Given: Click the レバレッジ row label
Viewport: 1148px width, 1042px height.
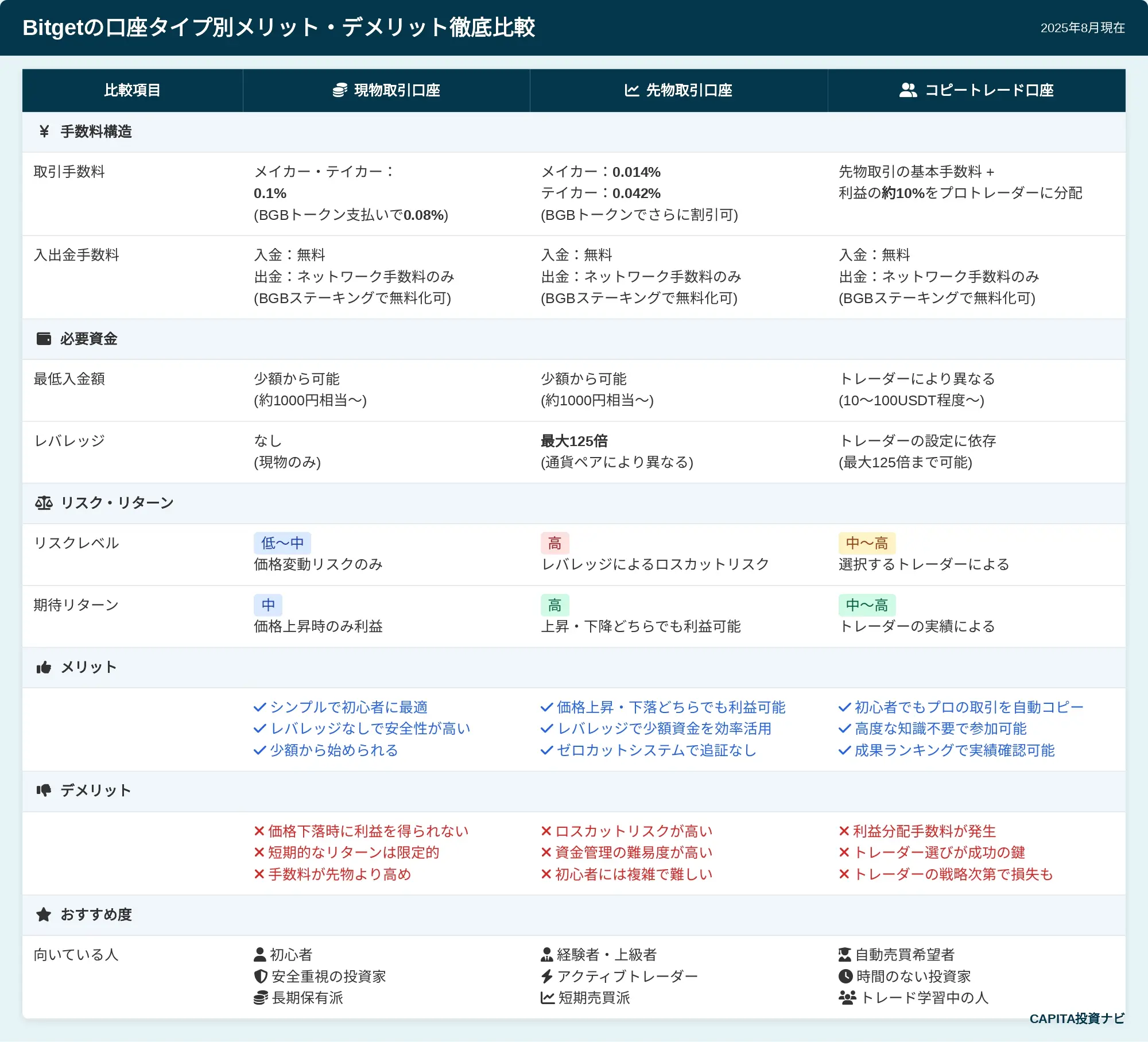Looking at the screenshot, I should tap(69, 441).
